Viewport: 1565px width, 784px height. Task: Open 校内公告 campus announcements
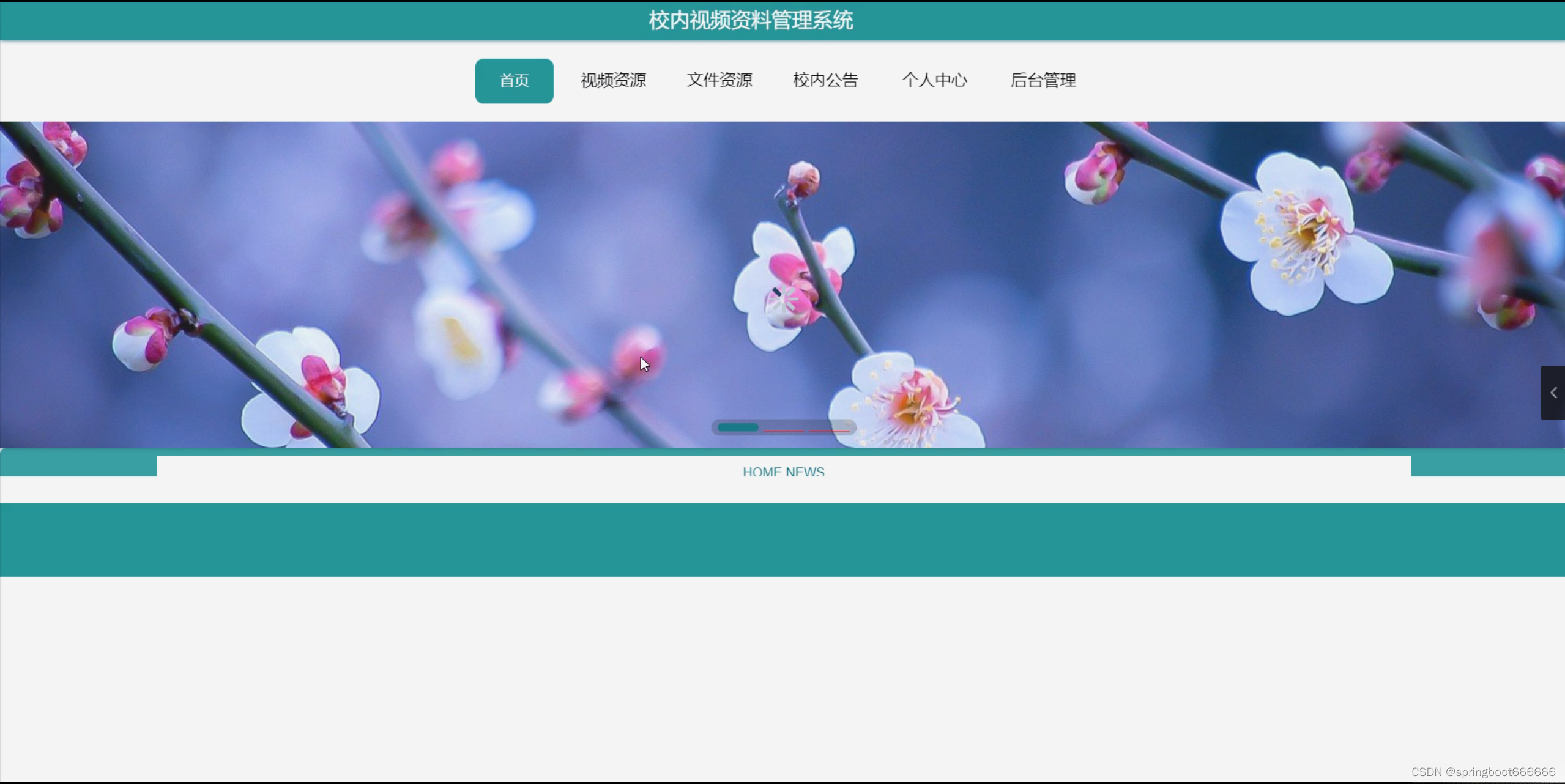(825, 81)
